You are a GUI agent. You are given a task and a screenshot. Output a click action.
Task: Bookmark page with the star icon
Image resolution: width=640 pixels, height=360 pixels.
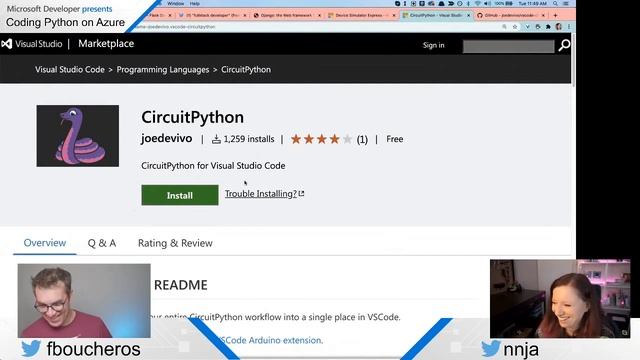coord(515,27)
